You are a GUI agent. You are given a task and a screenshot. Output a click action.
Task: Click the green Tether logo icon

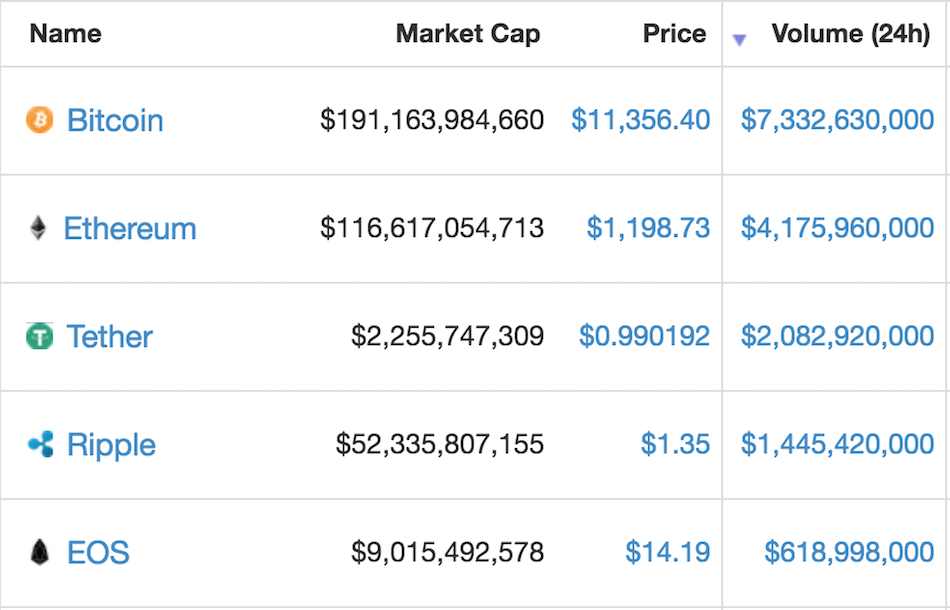click(x=39, y=337)
